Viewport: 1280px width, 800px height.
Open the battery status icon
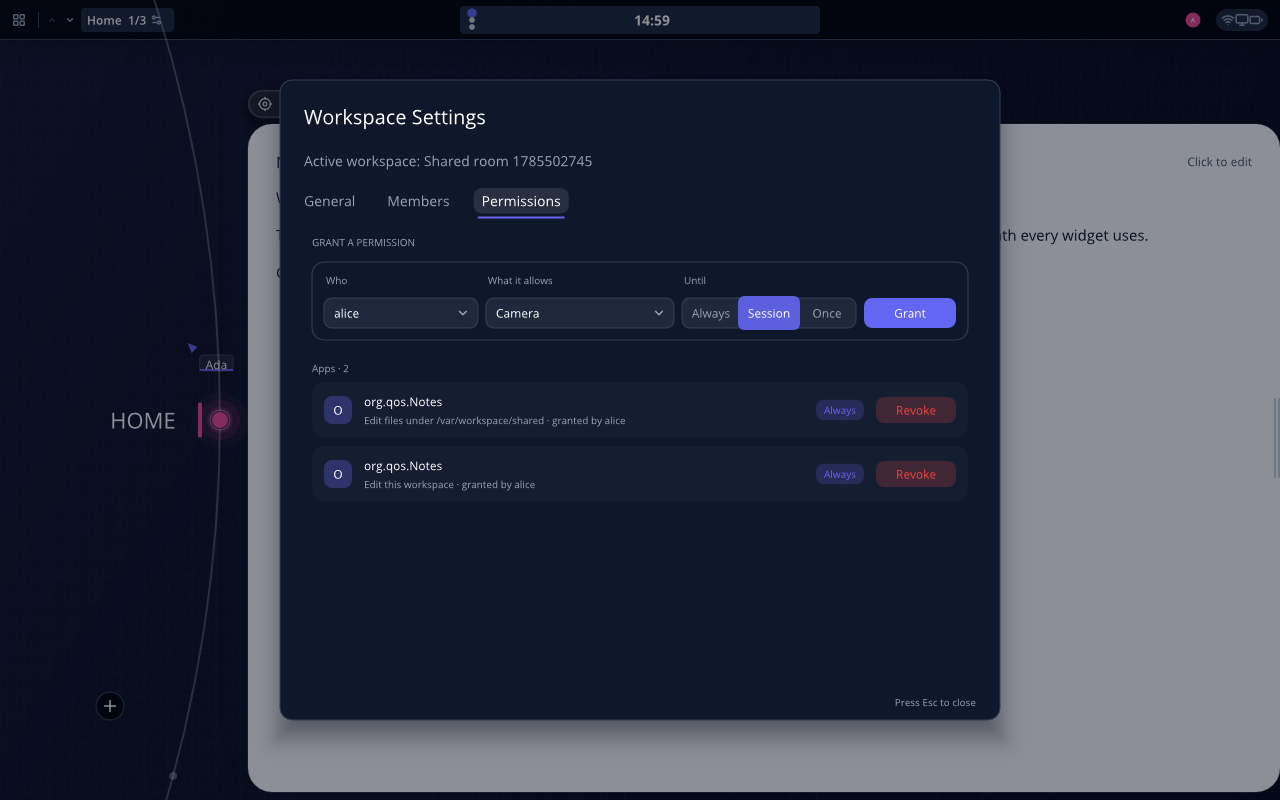[1257, 20]
